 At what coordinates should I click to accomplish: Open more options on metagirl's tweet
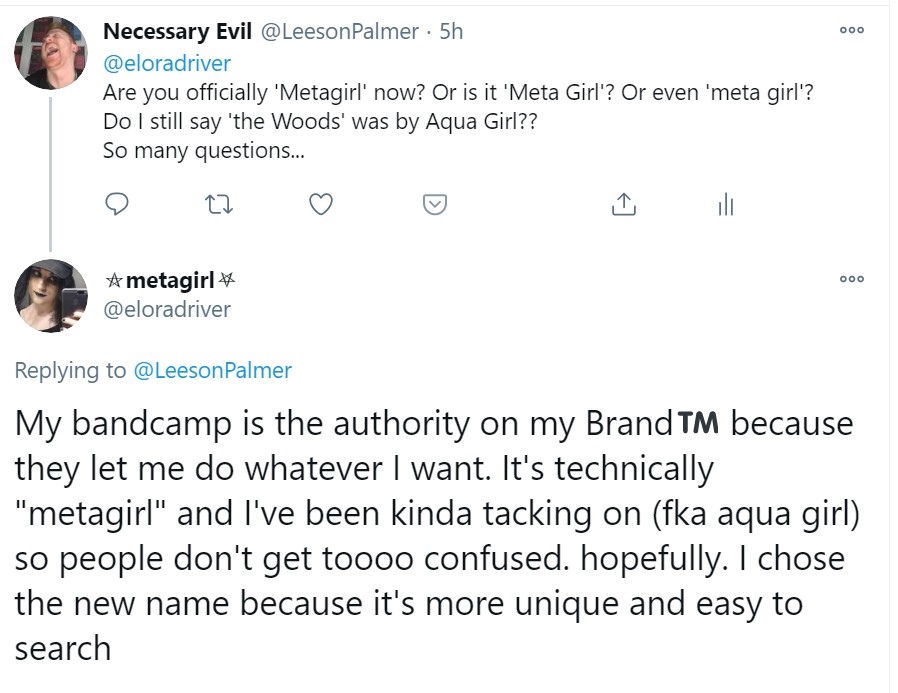[x=851, y=280]
